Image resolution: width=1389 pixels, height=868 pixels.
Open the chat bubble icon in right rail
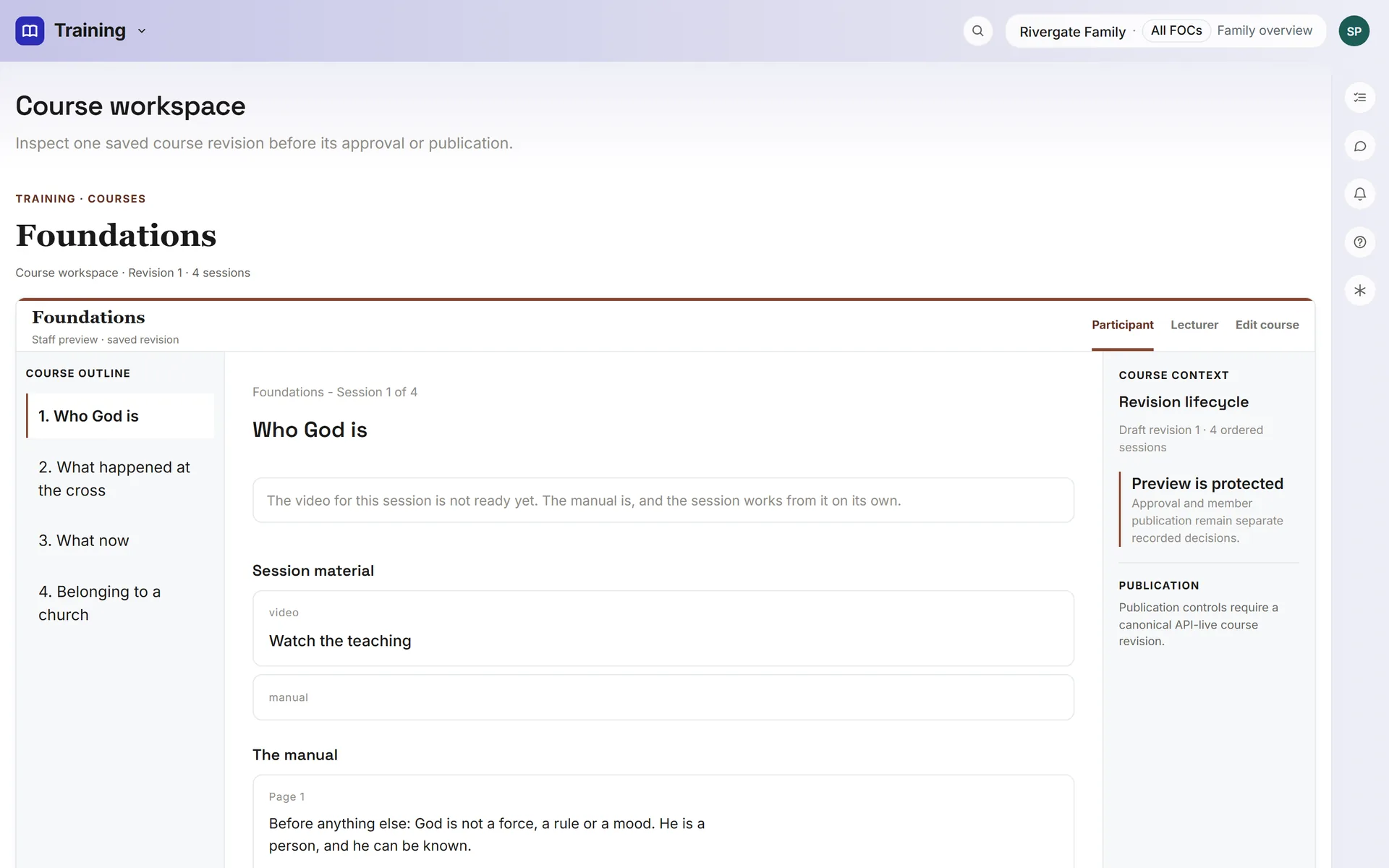tap(1359, 146)
